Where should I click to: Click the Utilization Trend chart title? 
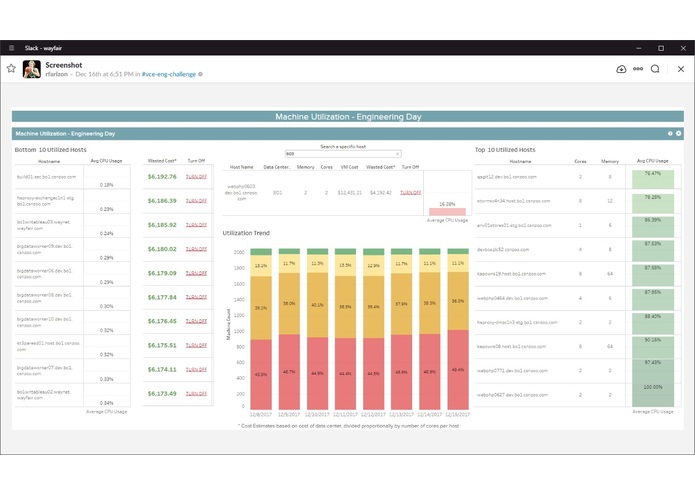click(x=246, y=233)
